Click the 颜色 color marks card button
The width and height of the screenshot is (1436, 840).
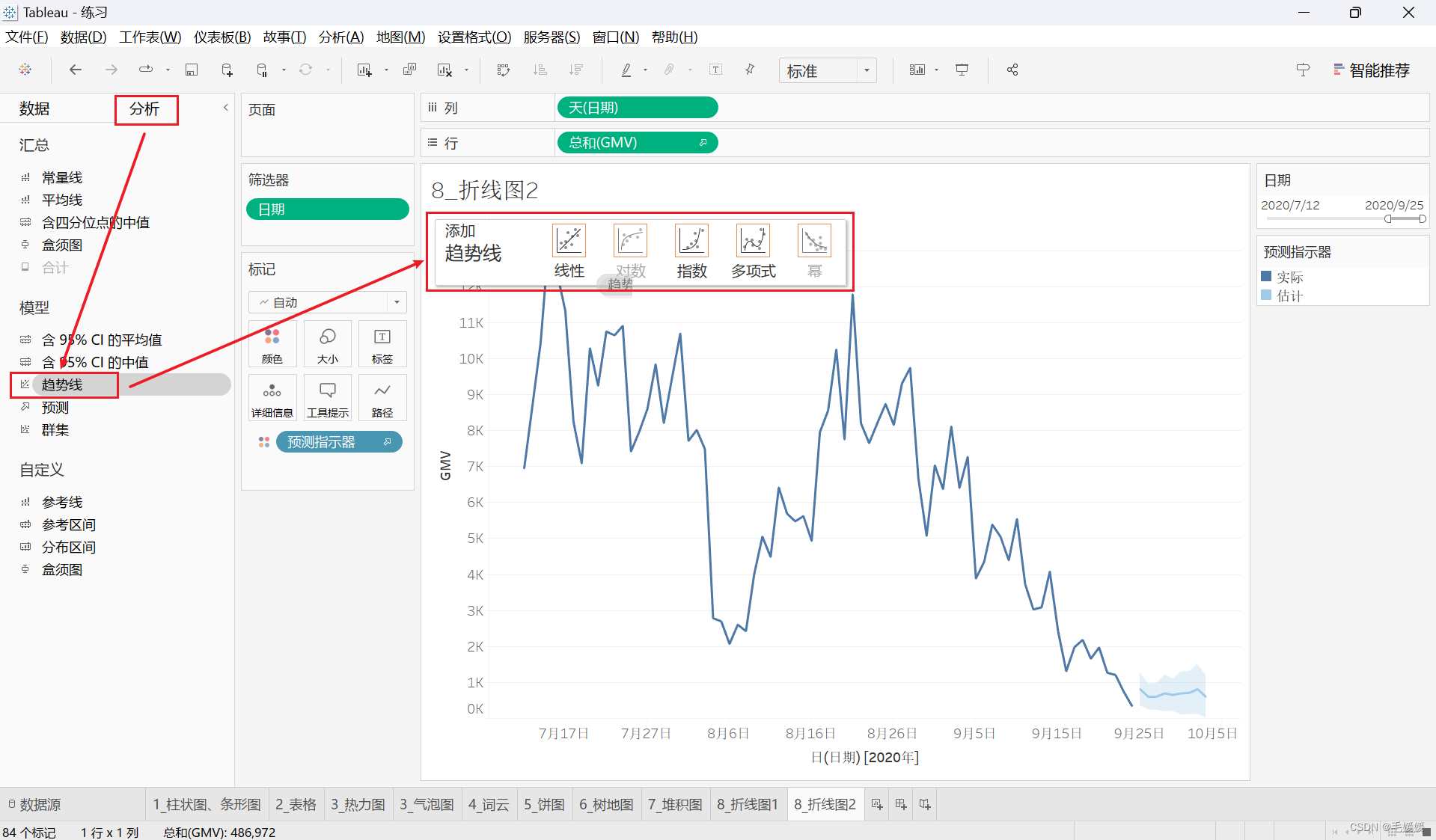click(x=272, y=344)
